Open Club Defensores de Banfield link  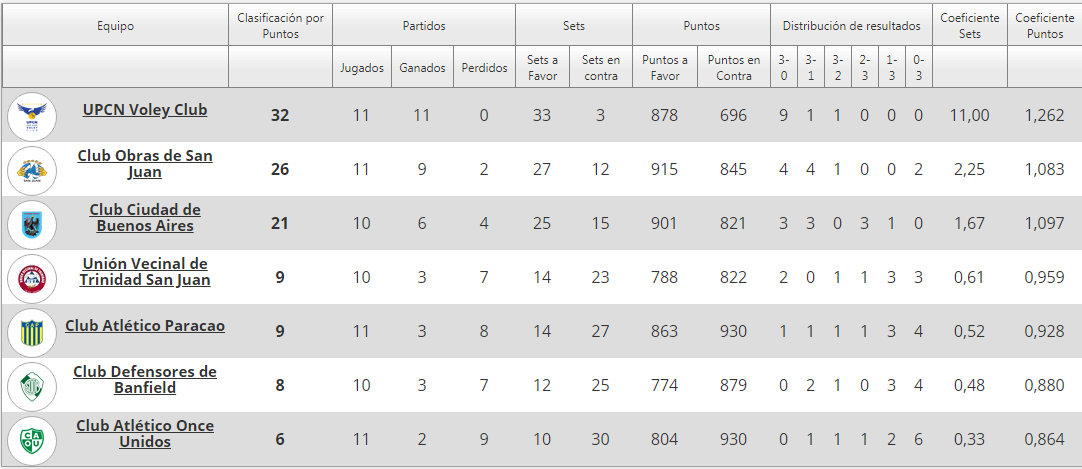[145, 380]
